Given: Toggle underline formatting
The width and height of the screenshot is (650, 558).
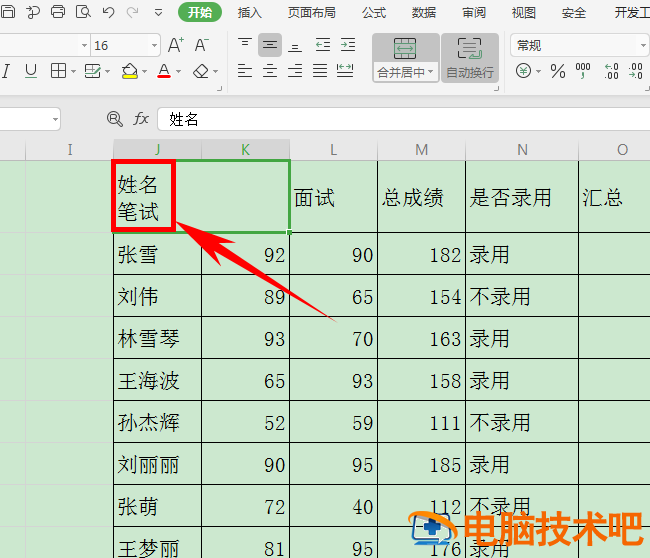Looking at the screenshot, I should tap(31, 71).
